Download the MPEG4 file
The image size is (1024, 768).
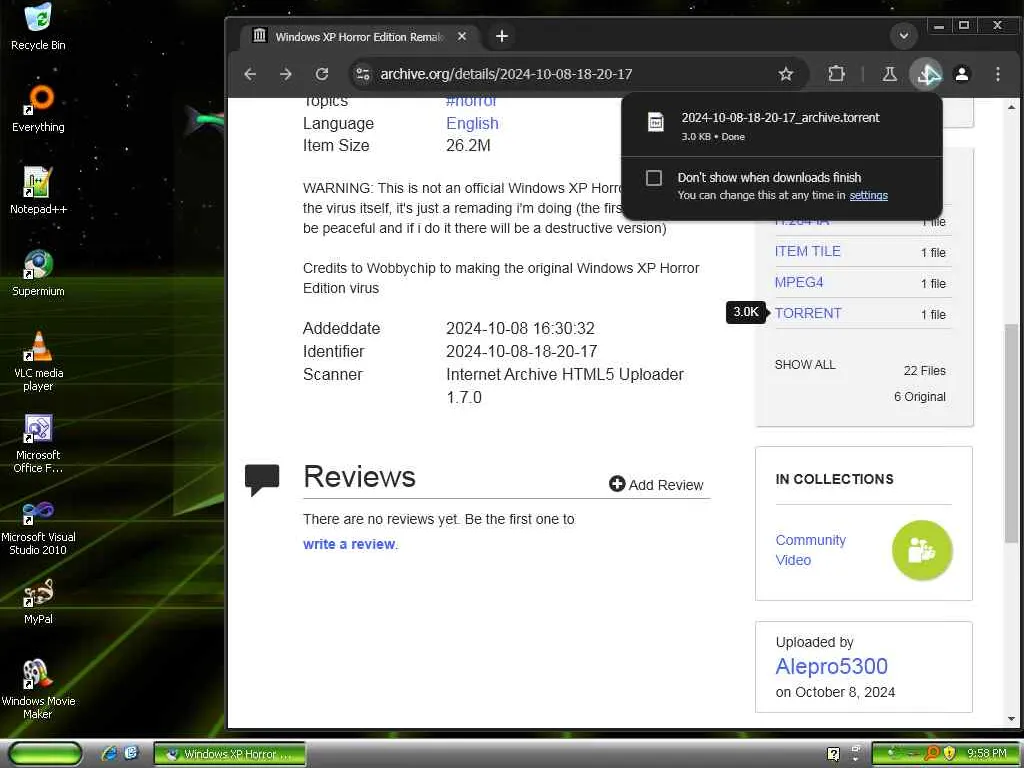click(799, 282)
